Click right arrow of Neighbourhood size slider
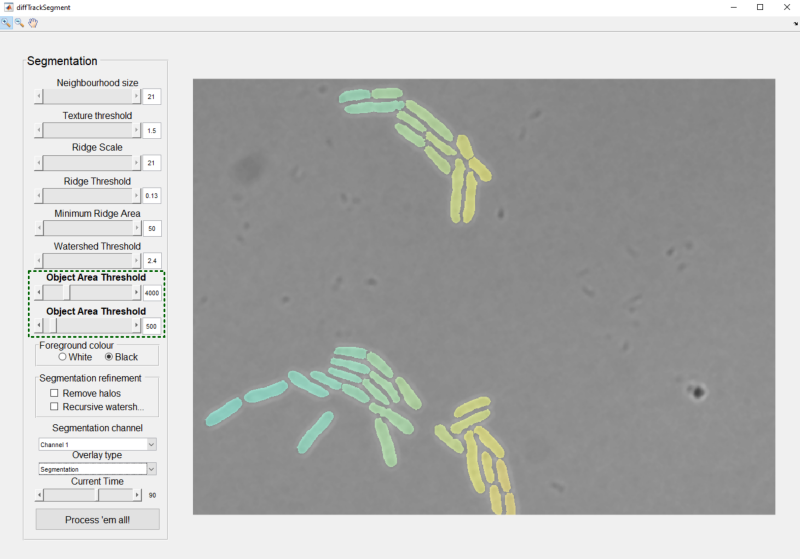The image size is (800, 559). [136, 96]
